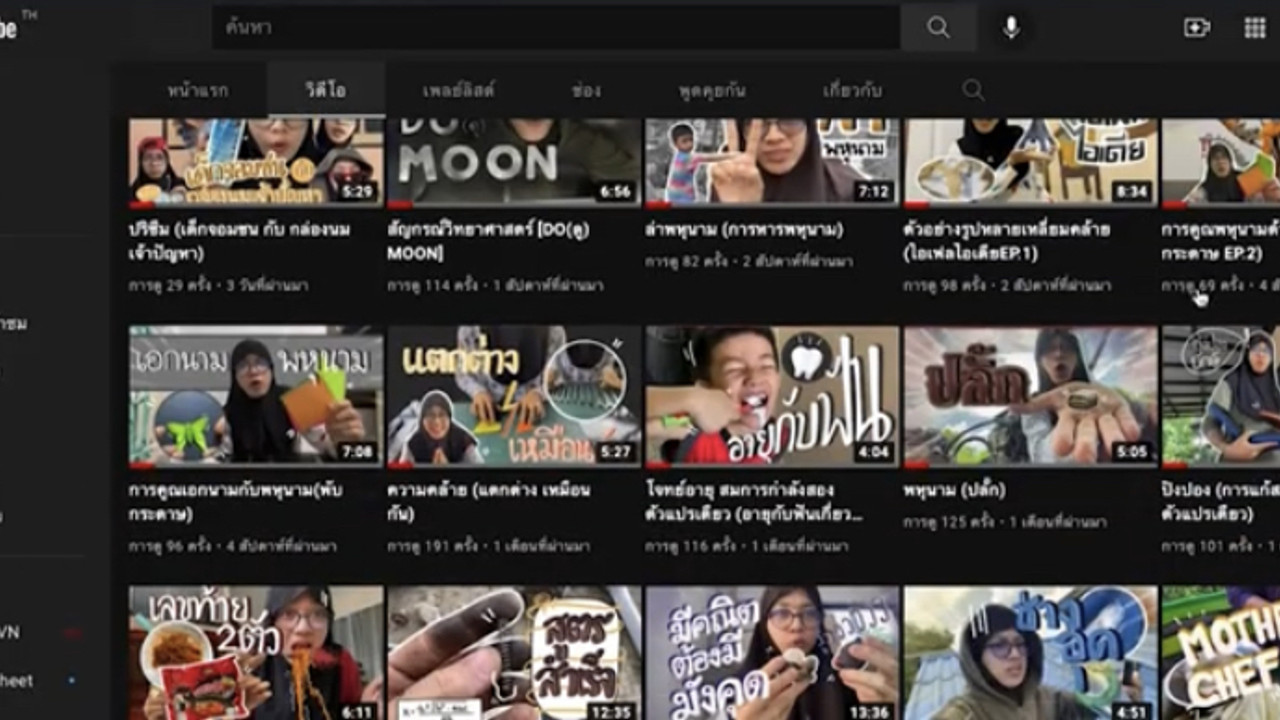The image size is (1280, 720).
Task: Open the 5:29 duration video thumbnail
Action: (x=256, y=162)
